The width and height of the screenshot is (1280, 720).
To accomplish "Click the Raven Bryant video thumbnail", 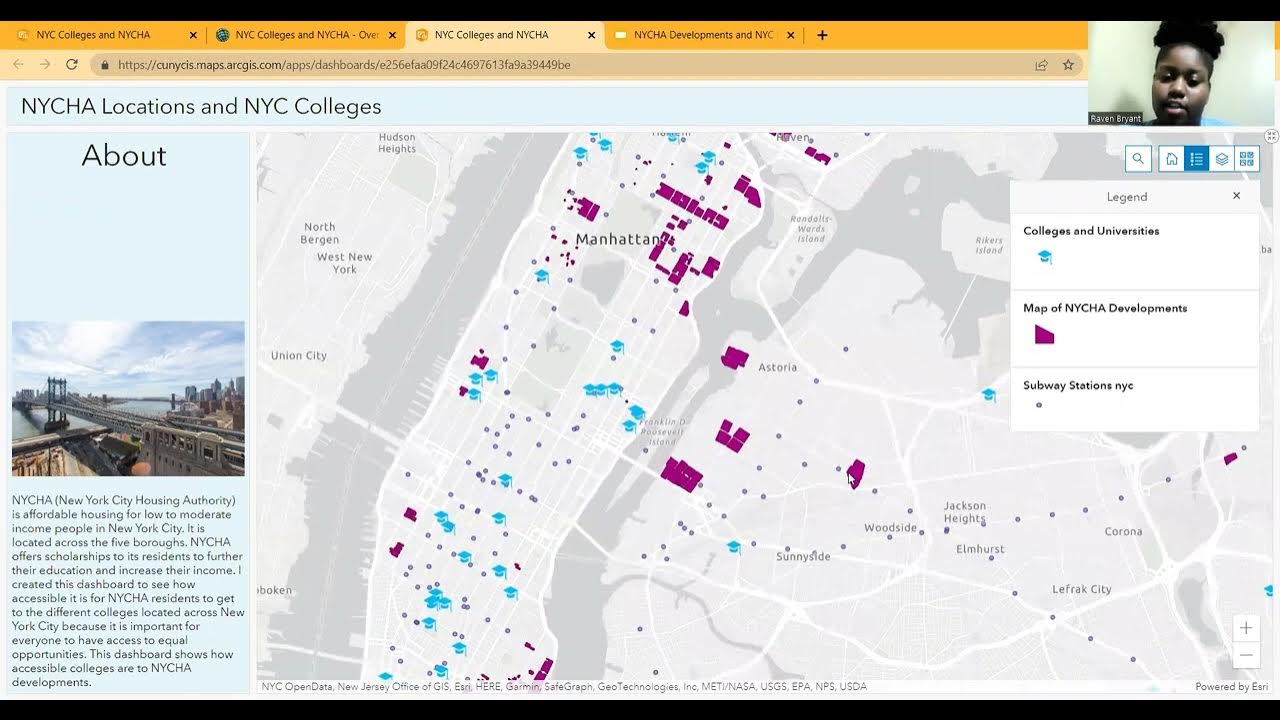I will [1184, 74].
